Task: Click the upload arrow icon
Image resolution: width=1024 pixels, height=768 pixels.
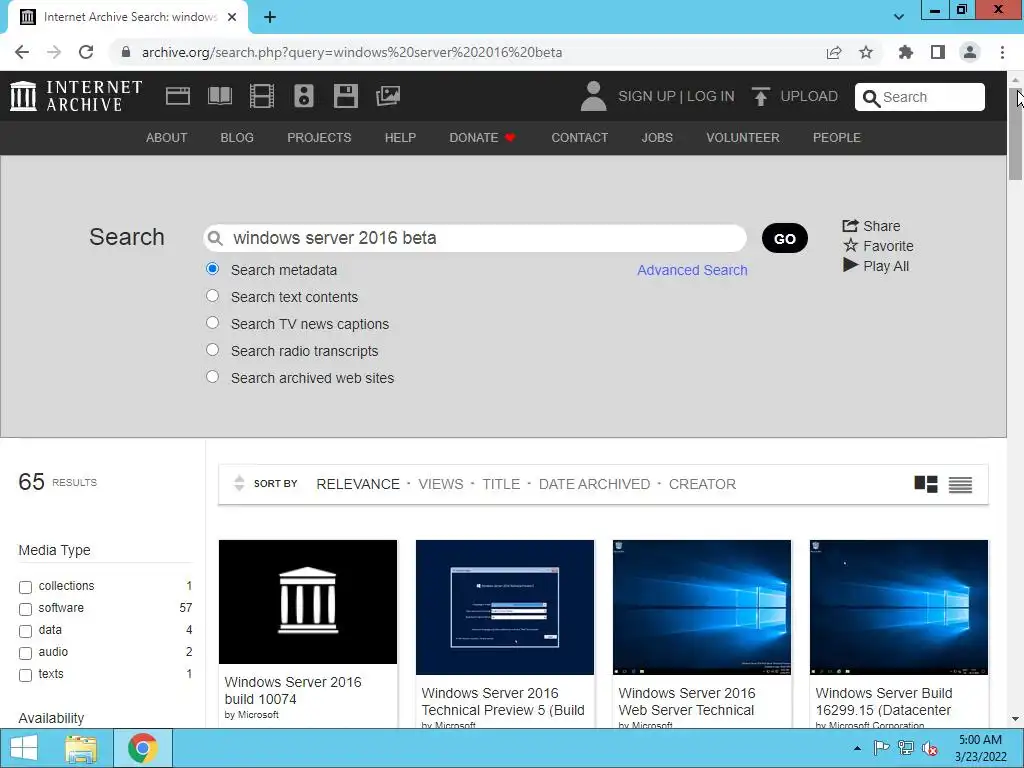Action: click(760, 96)
